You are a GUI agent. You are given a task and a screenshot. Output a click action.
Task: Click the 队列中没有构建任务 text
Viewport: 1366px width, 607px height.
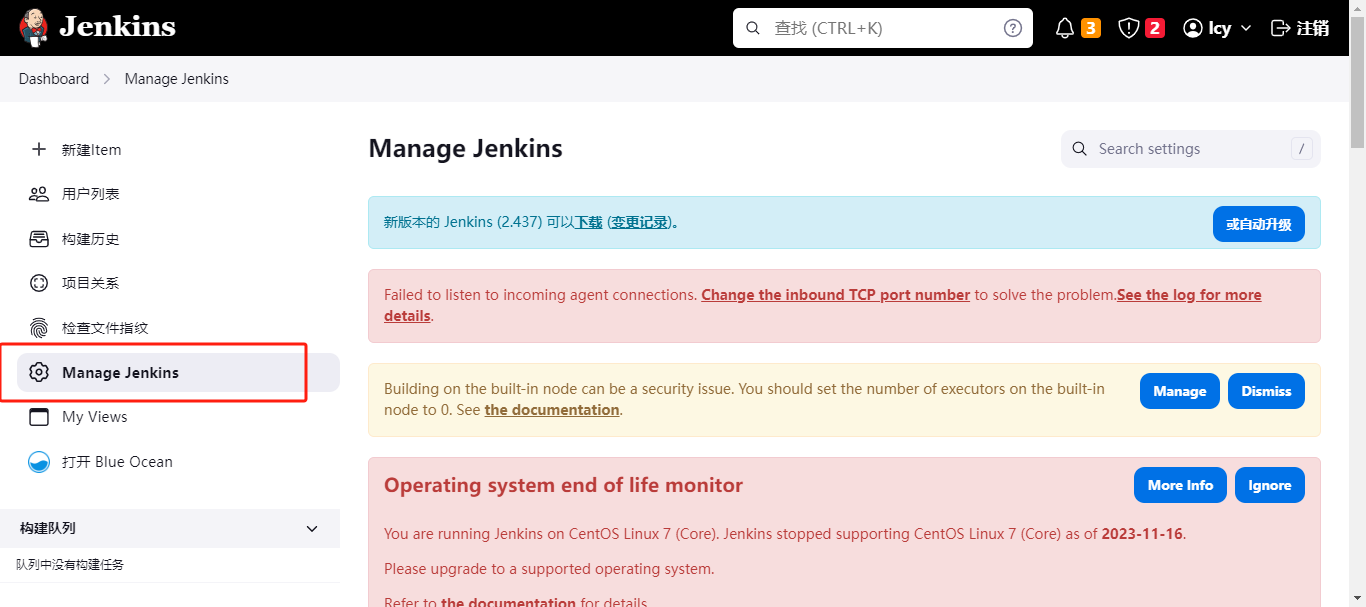[x=70, y=565]
